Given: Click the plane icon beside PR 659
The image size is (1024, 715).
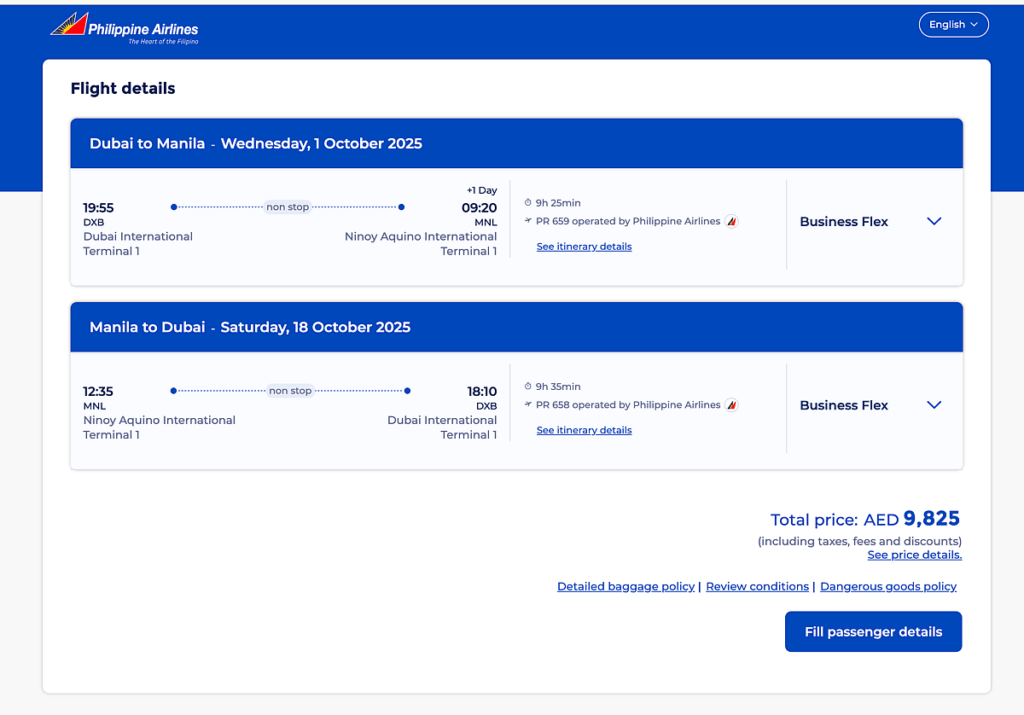Looking at the screenshot, I should 528,221.
